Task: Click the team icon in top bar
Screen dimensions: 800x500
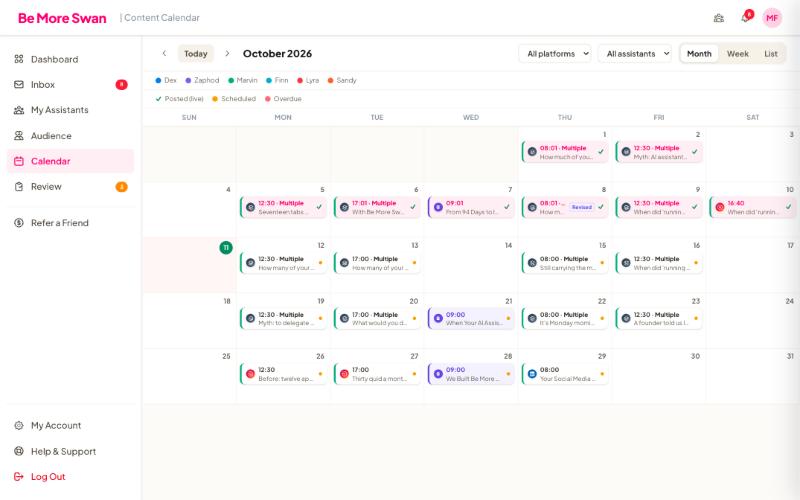Action: (x=719, y=18)
